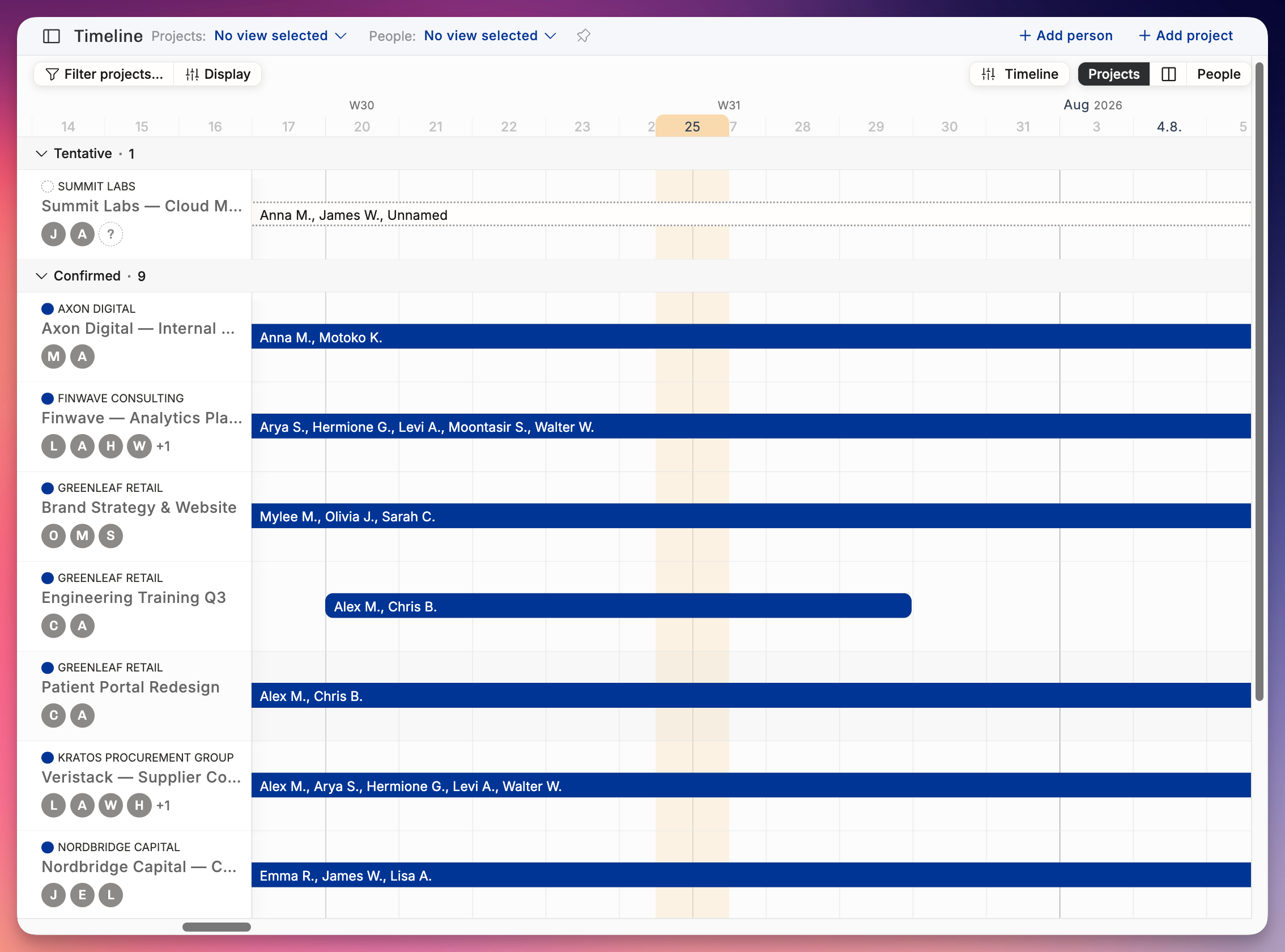Select the split view icon

(1169, 74)
